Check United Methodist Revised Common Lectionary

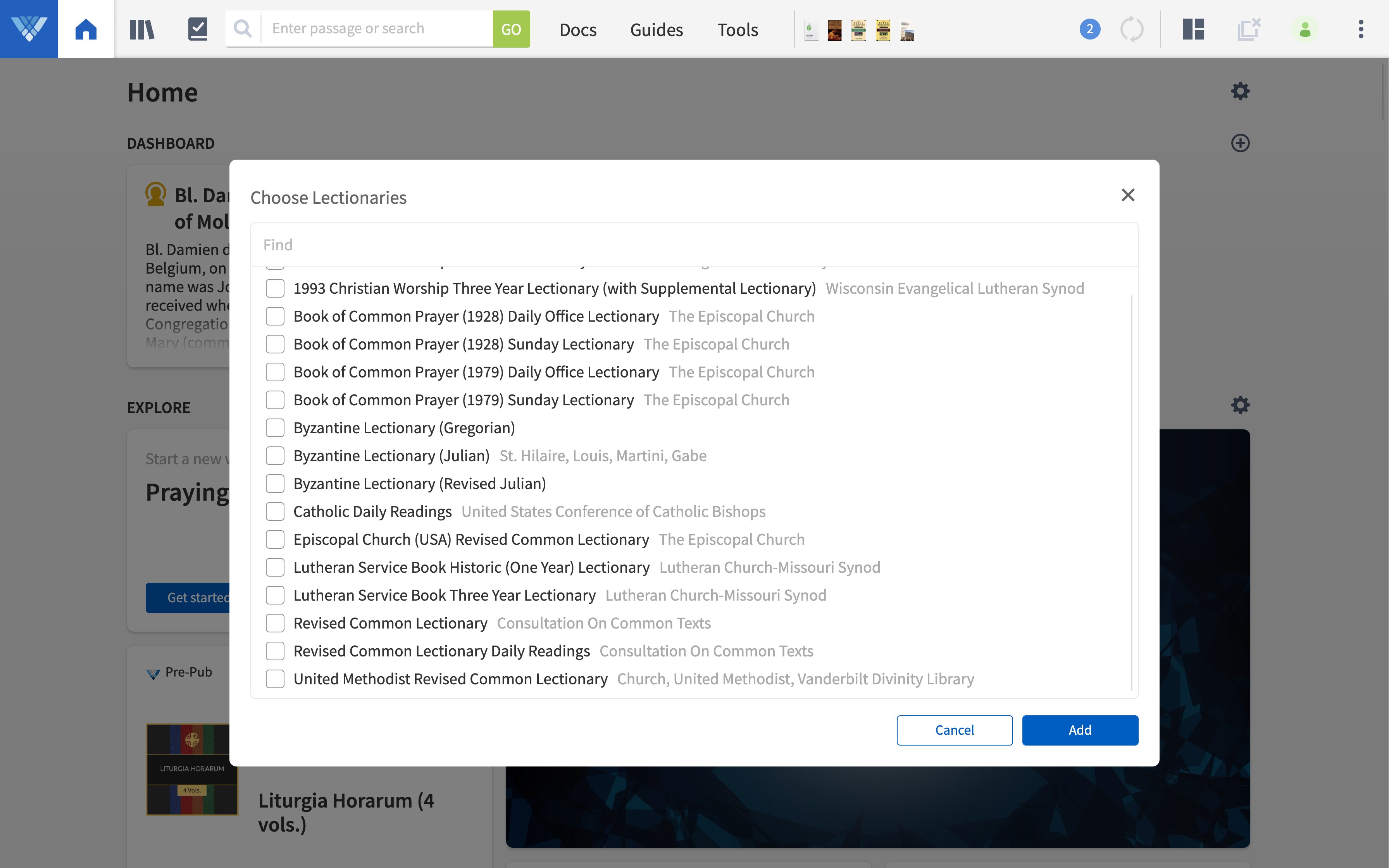pyautogui.click(x=275, y=679)
